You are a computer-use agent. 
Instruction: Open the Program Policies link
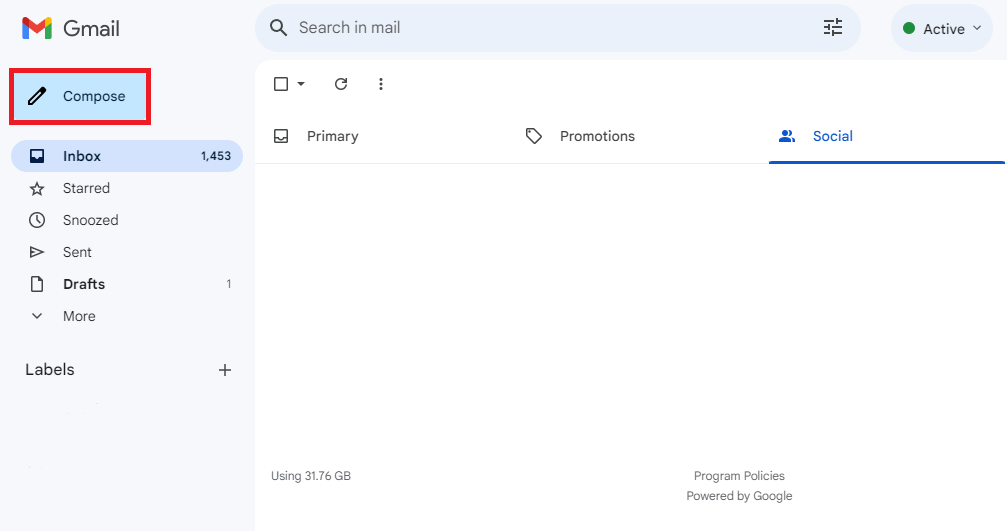coord(739,476)
